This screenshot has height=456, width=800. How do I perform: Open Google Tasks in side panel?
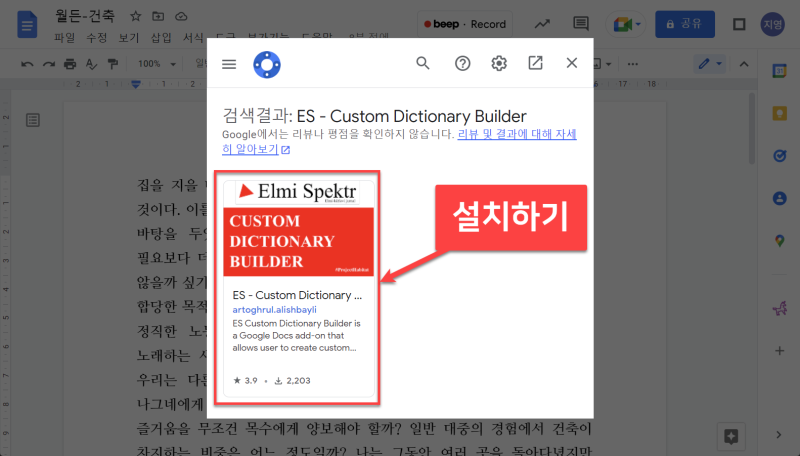point(780,156)
